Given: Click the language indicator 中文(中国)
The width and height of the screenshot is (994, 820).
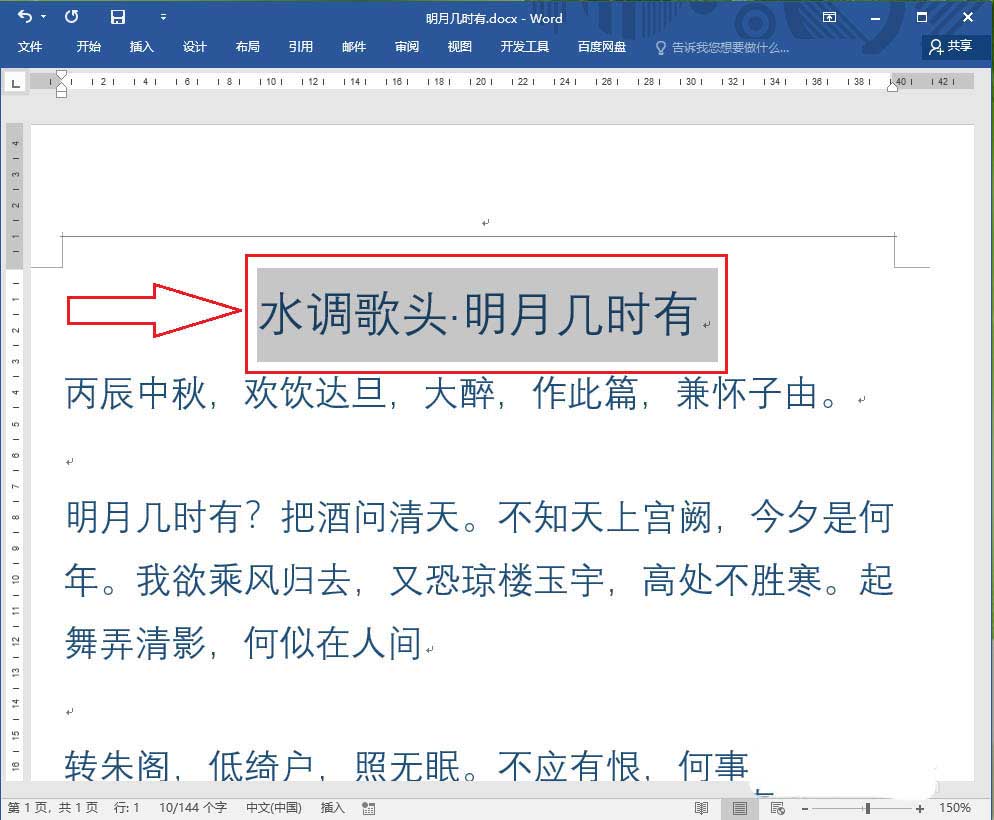Looking at the screenshot, I should click(x=274, y=807).
